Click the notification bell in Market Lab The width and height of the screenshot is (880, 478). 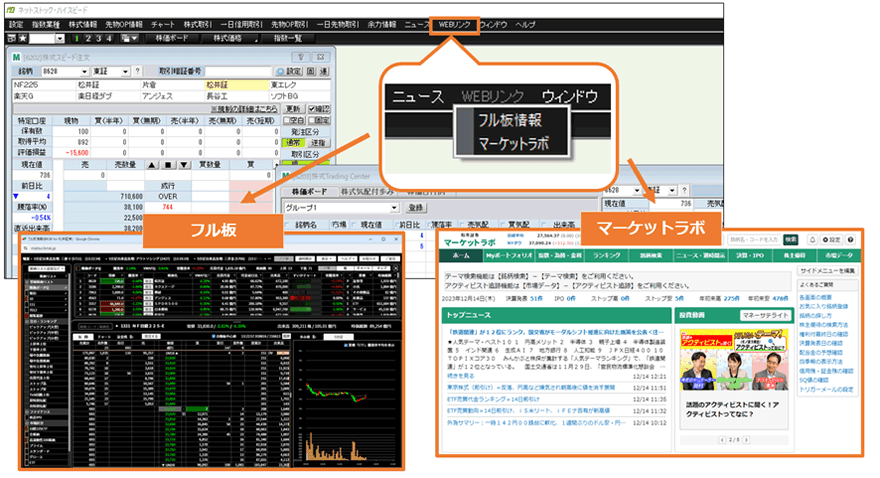tap(812, 240)
